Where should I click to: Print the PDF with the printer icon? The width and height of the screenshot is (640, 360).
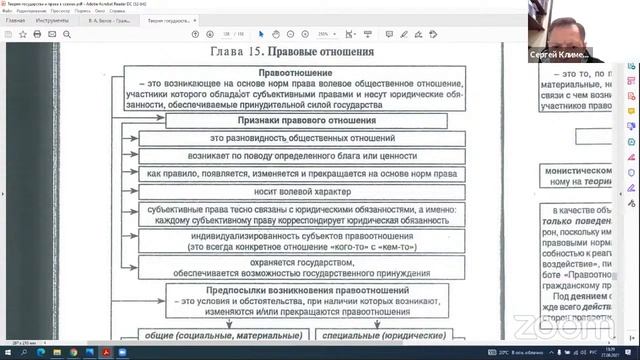coord(37,35)
